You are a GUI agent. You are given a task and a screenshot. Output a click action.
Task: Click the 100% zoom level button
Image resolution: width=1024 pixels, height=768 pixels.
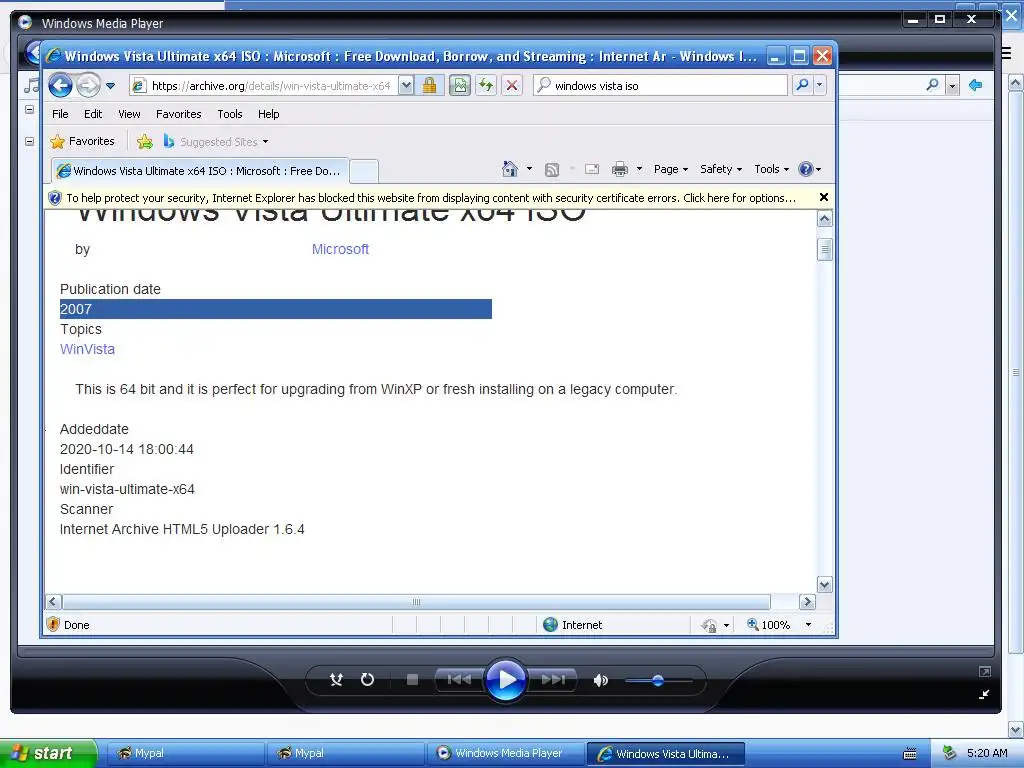click(x=769, y=625)
